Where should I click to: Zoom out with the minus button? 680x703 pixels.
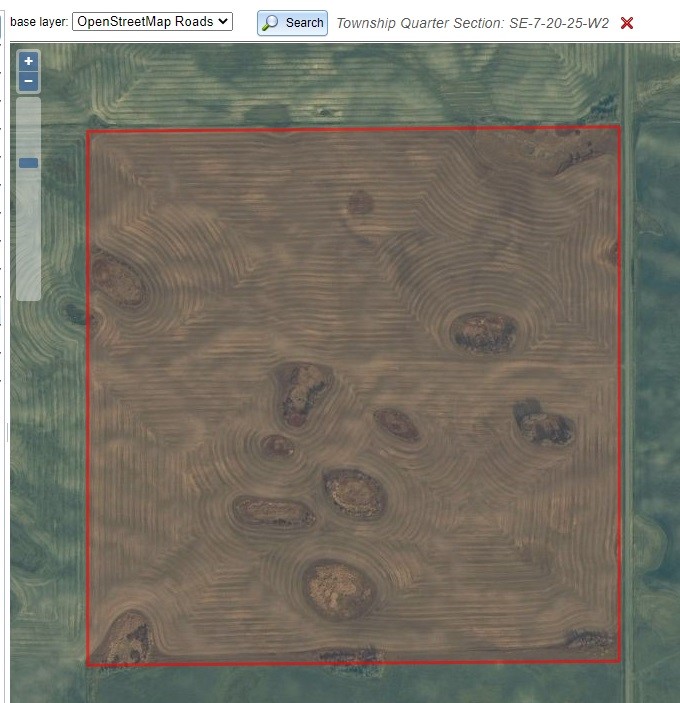click(28, 82)
